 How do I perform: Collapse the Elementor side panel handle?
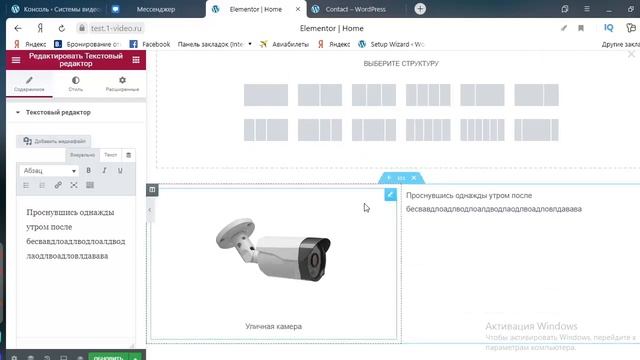[150, 210]
